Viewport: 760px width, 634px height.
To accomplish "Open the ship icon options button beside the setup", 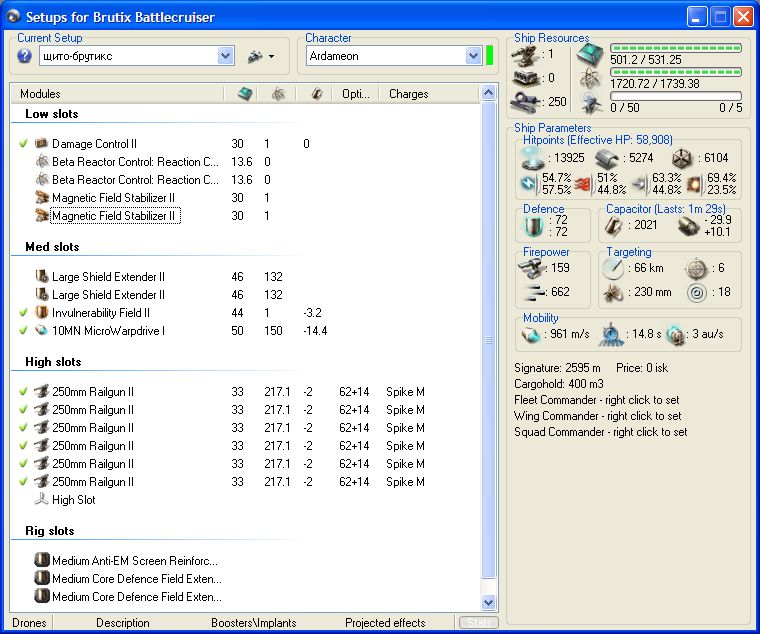I will pos(261,57).
